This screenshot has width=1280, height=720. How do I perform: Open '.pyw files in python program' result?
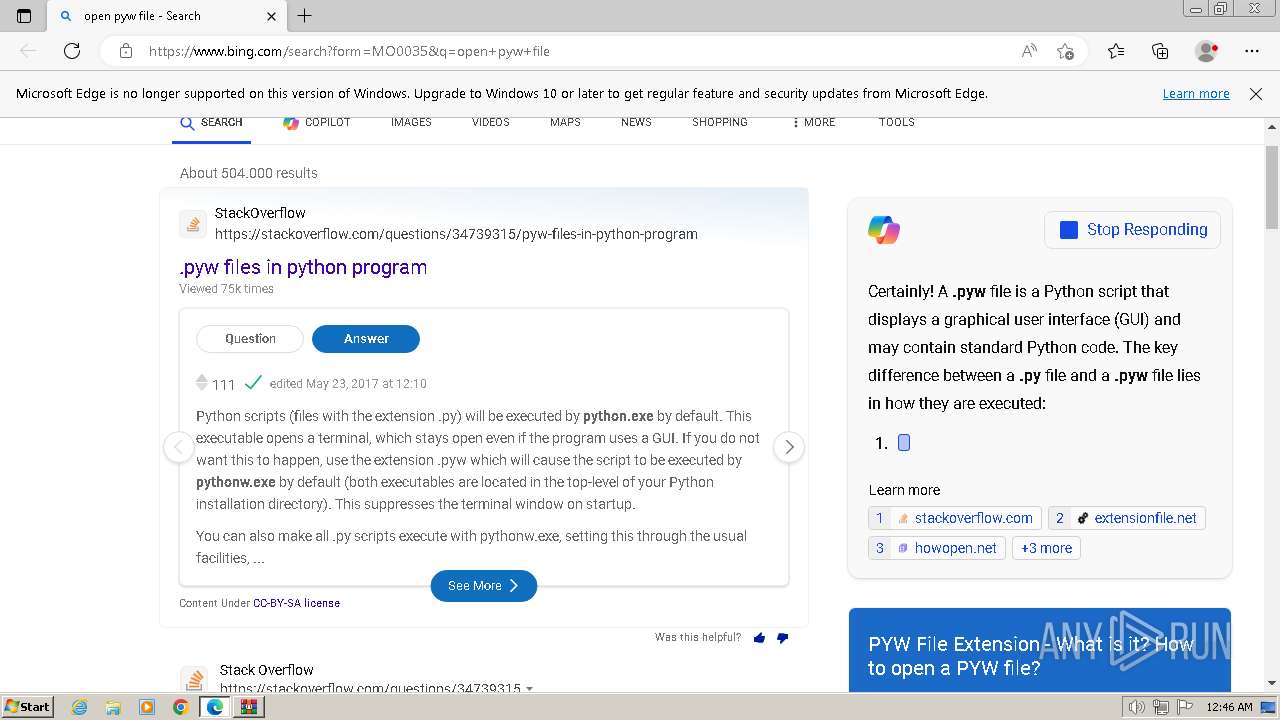coord(303,267)
